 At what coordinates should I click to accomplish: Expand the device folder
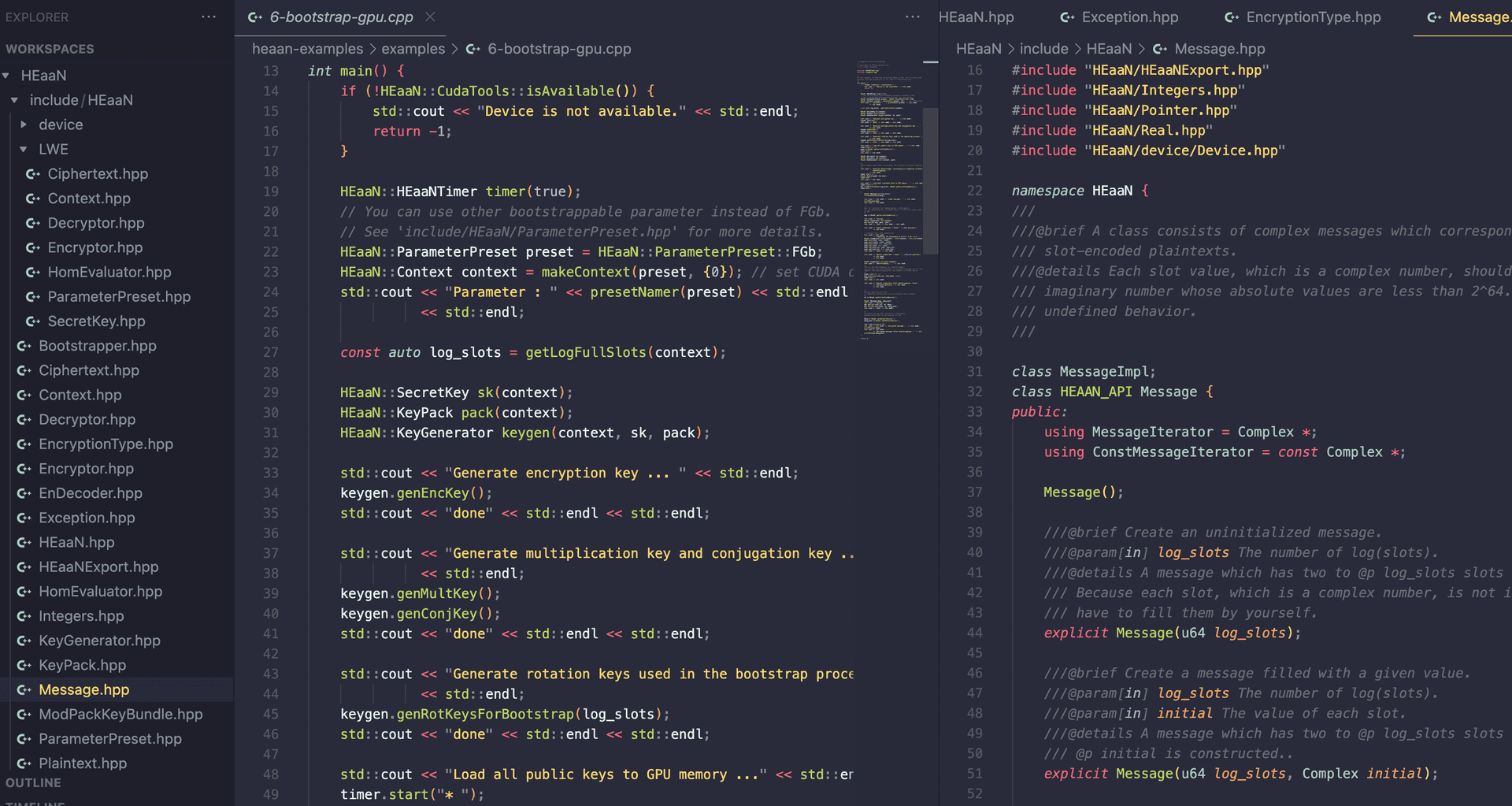click(x=24, y=124)
